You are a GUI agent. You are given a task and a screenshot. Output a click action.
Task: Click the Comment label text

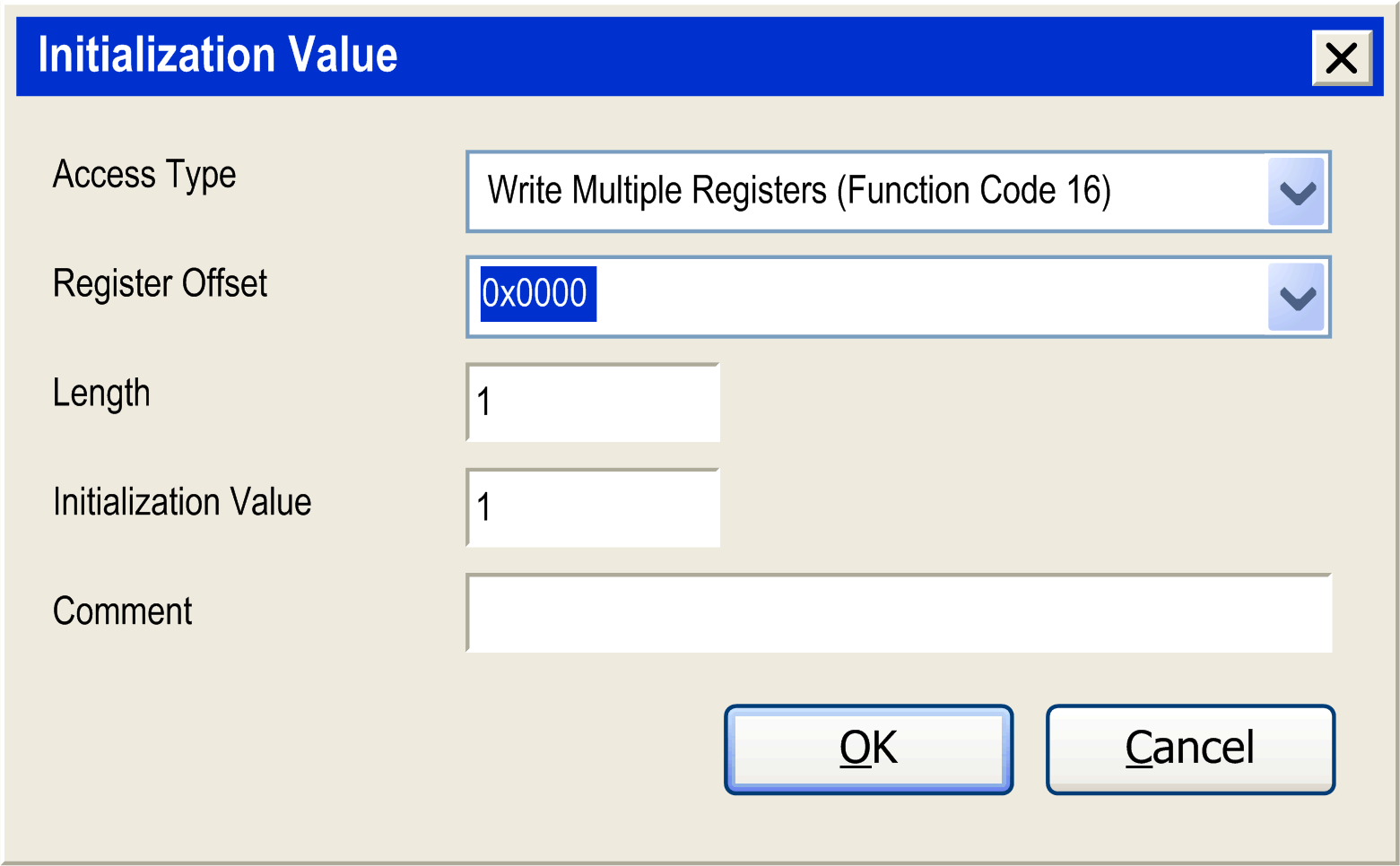122,611
